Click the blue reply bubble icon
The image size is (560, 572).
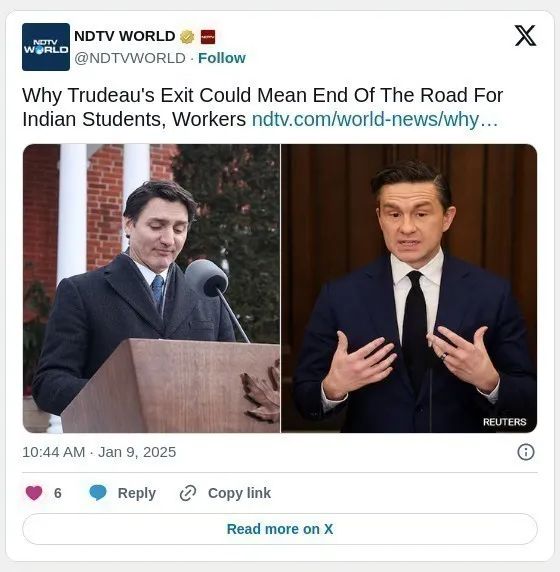[98, 493]
